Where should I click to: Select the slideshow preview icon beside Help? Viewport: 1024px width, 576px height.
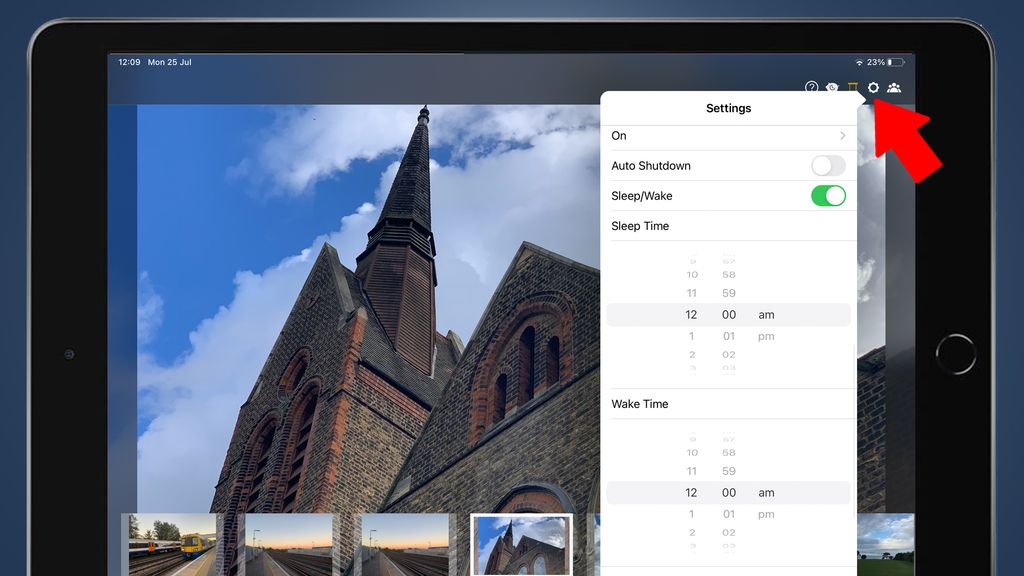coord(831,88)
